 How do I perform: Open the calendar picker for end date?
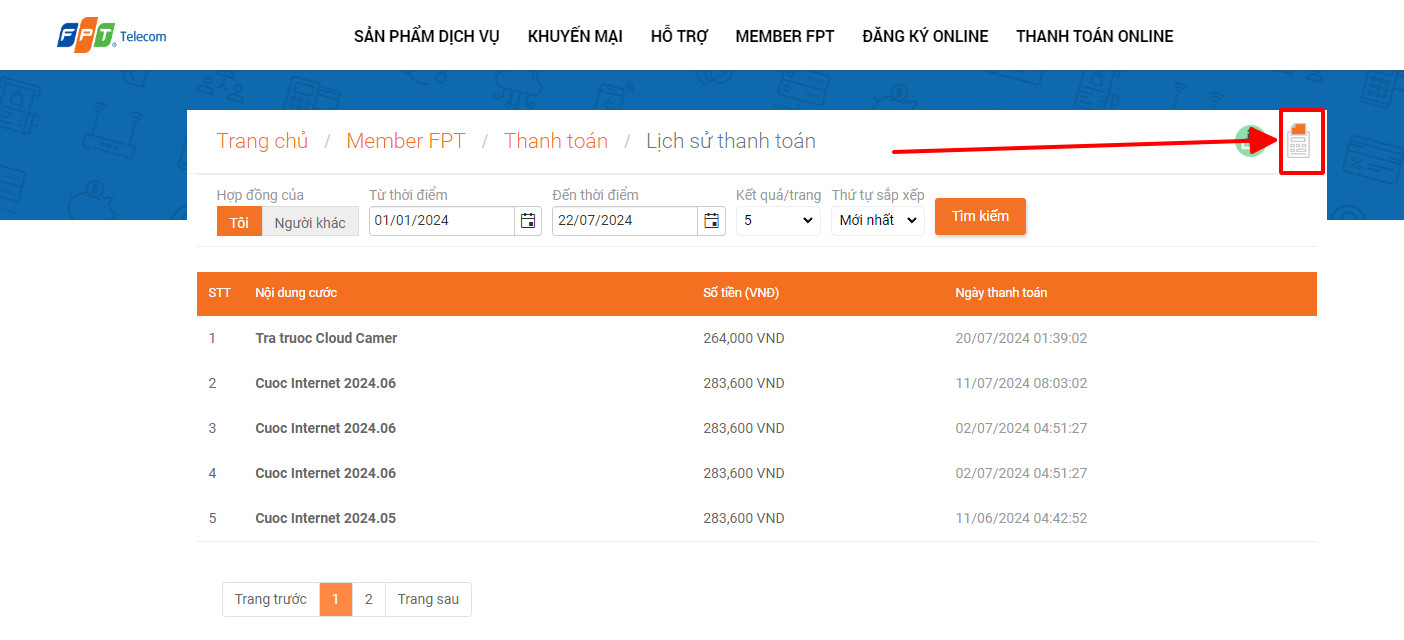pyautogui.click(x=711, y=221)
